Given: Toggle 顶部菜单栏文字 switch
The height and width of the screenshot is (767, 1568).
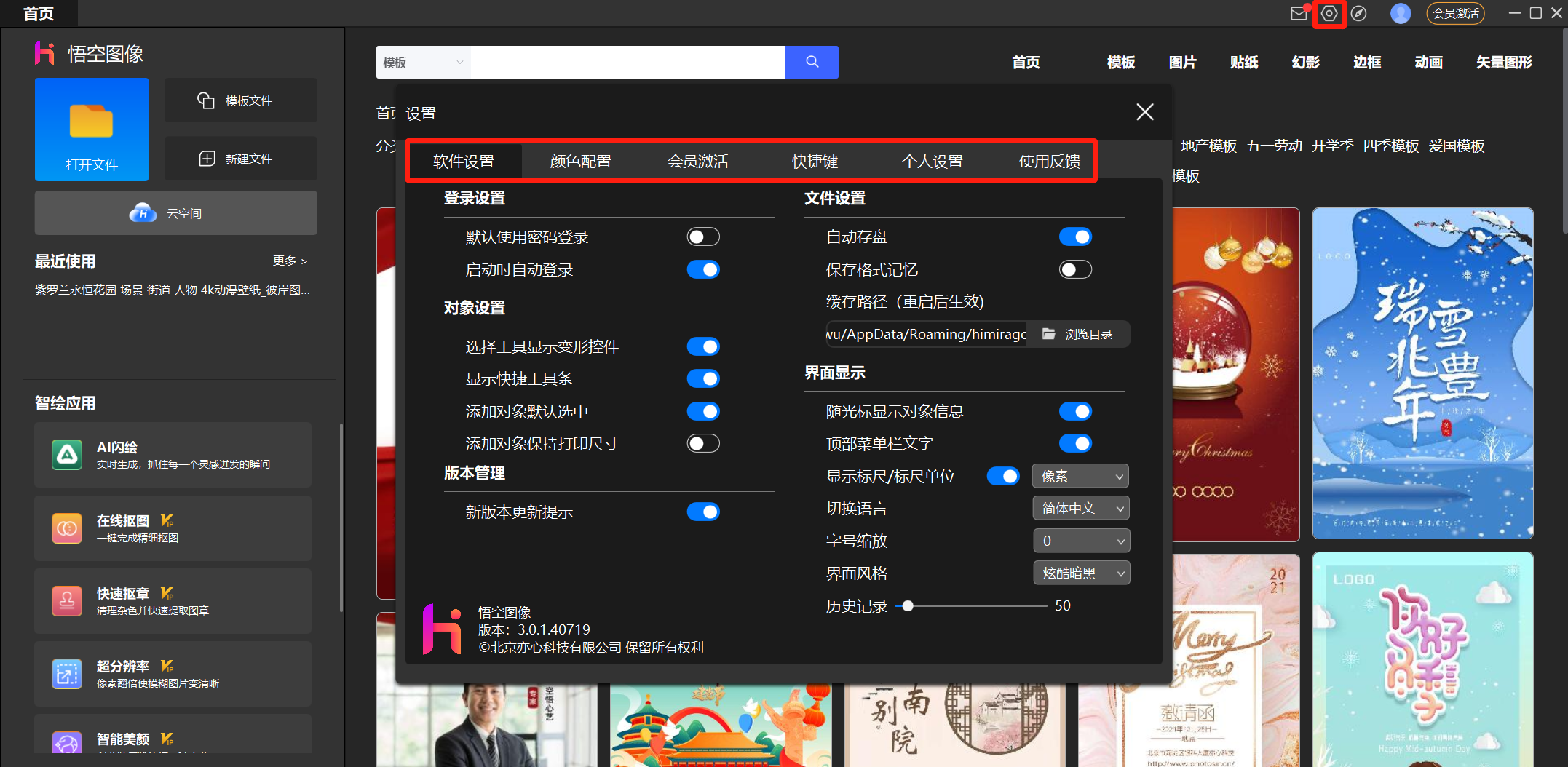Looking at the screenshot, I should coord(1075,443).
